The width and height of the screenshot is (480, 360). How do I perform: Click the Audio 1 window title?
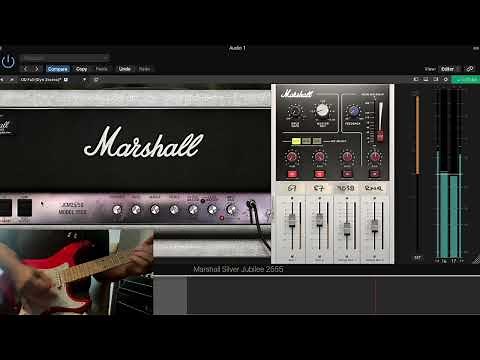237,48
